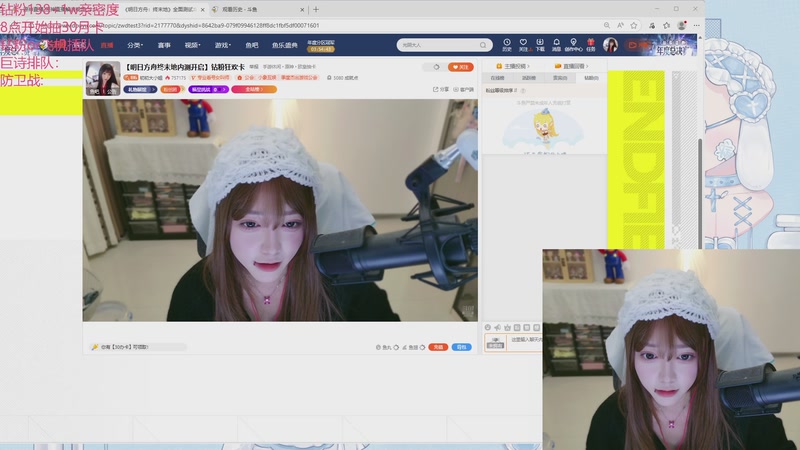800x450 pixels.
Task: Open the 主播投稿 link
Action: (513, 66)
